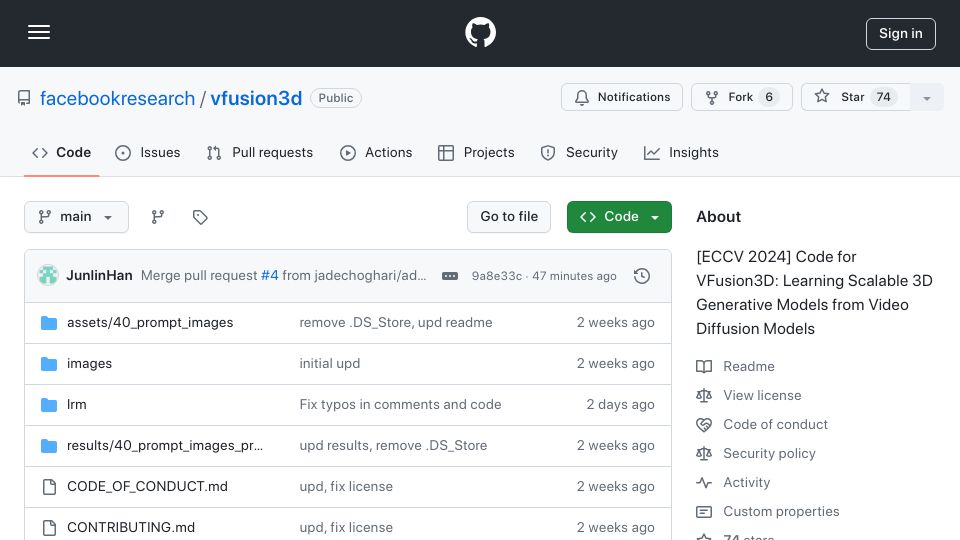The width and height of the screenshot is (960, 540).
Task: Click file icon beside CODE_OF_CONDUCT.md
Action: [49, 487]
